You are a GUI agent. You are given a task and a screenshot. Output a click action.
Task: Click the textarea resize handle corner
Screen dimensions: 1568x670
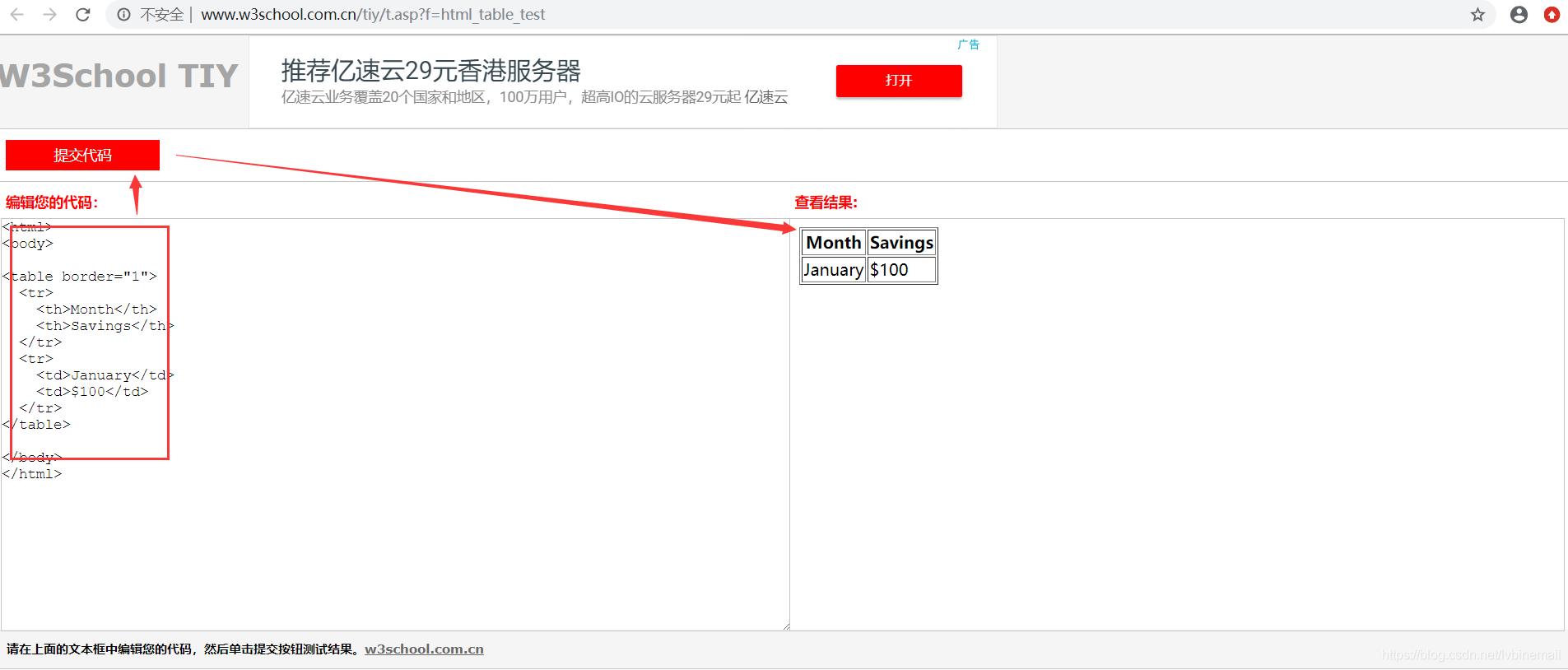pyautogui.click(x=786, y=626)
